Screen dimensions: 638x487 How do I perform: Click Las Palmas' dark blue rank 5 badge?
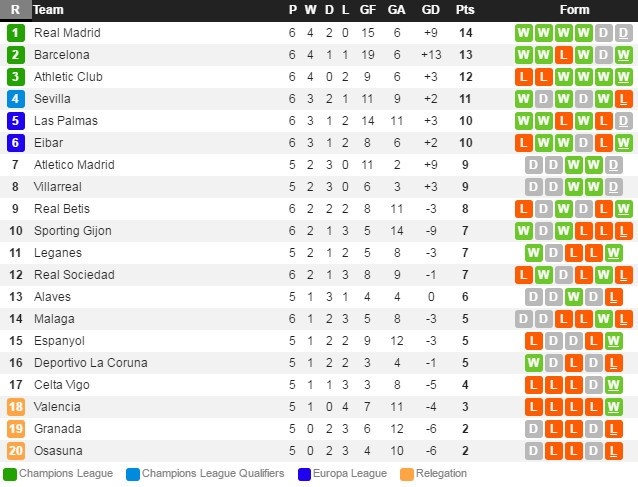coord(15,121)
